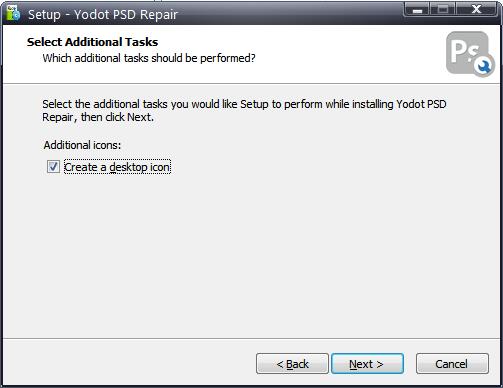Click the 'Which additional tasks should be performed?' subtitle
Viewport: 503px width, 388px height.
(x=149, y=58)
